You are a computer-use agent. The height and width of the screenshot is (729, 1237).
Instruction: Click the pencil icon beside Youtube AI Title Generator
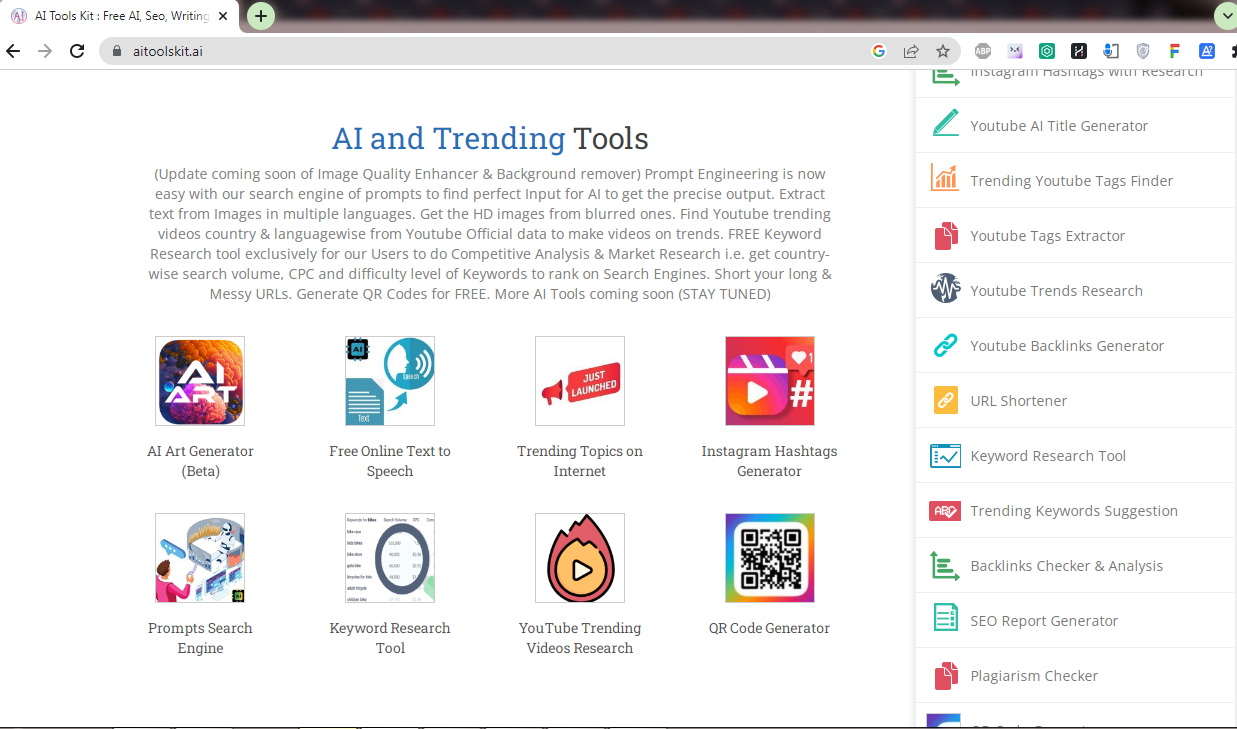point(945,124)
